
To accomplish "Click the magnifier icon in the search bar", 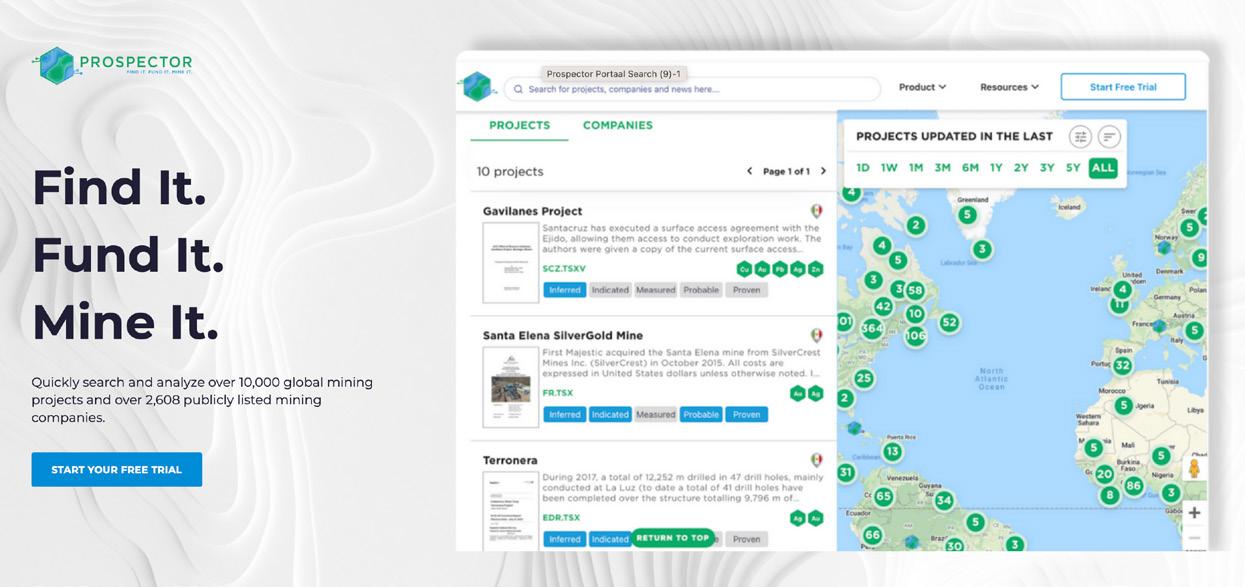I will [x=518, y=89].
